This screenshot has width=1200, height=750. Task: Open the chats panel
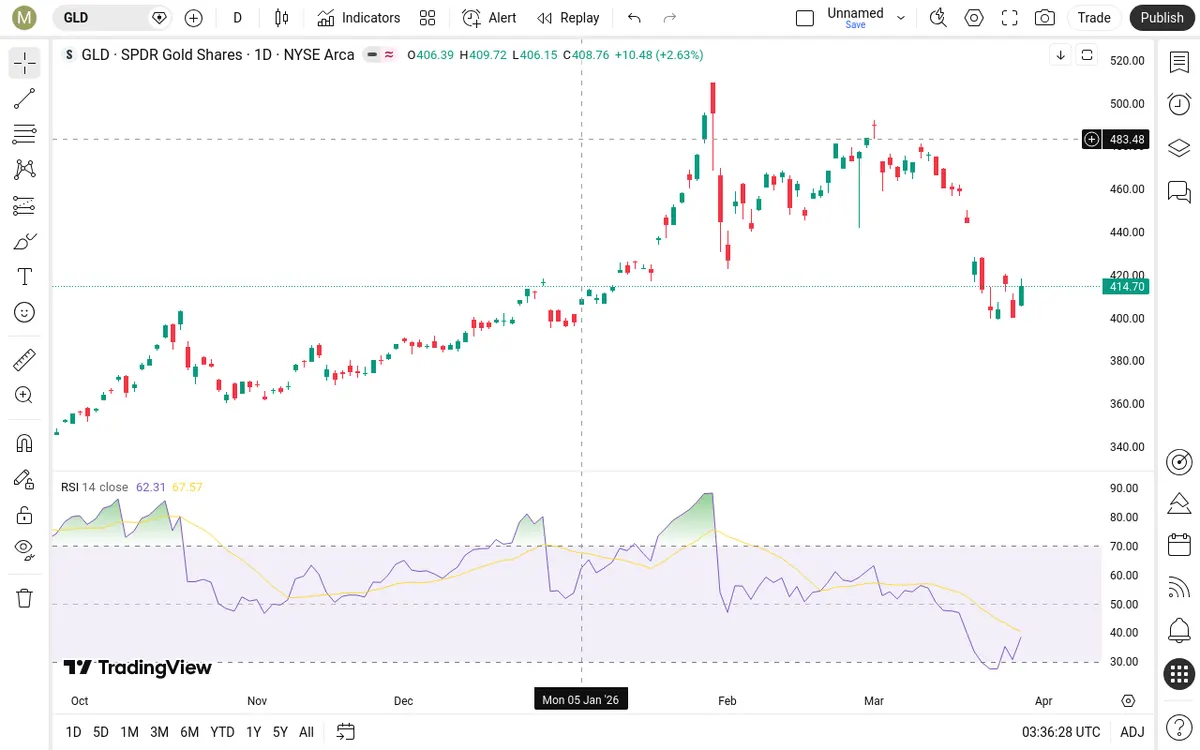[x=1179, y=190]
